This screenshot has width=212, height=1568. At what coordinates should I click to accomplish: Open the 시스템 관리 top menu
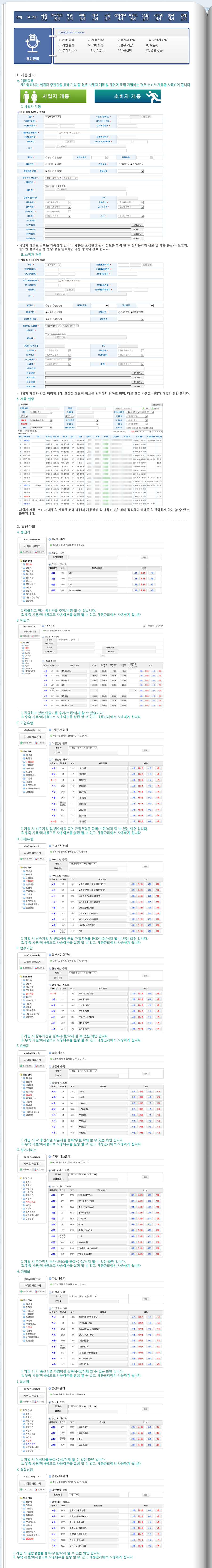point(158,18)
